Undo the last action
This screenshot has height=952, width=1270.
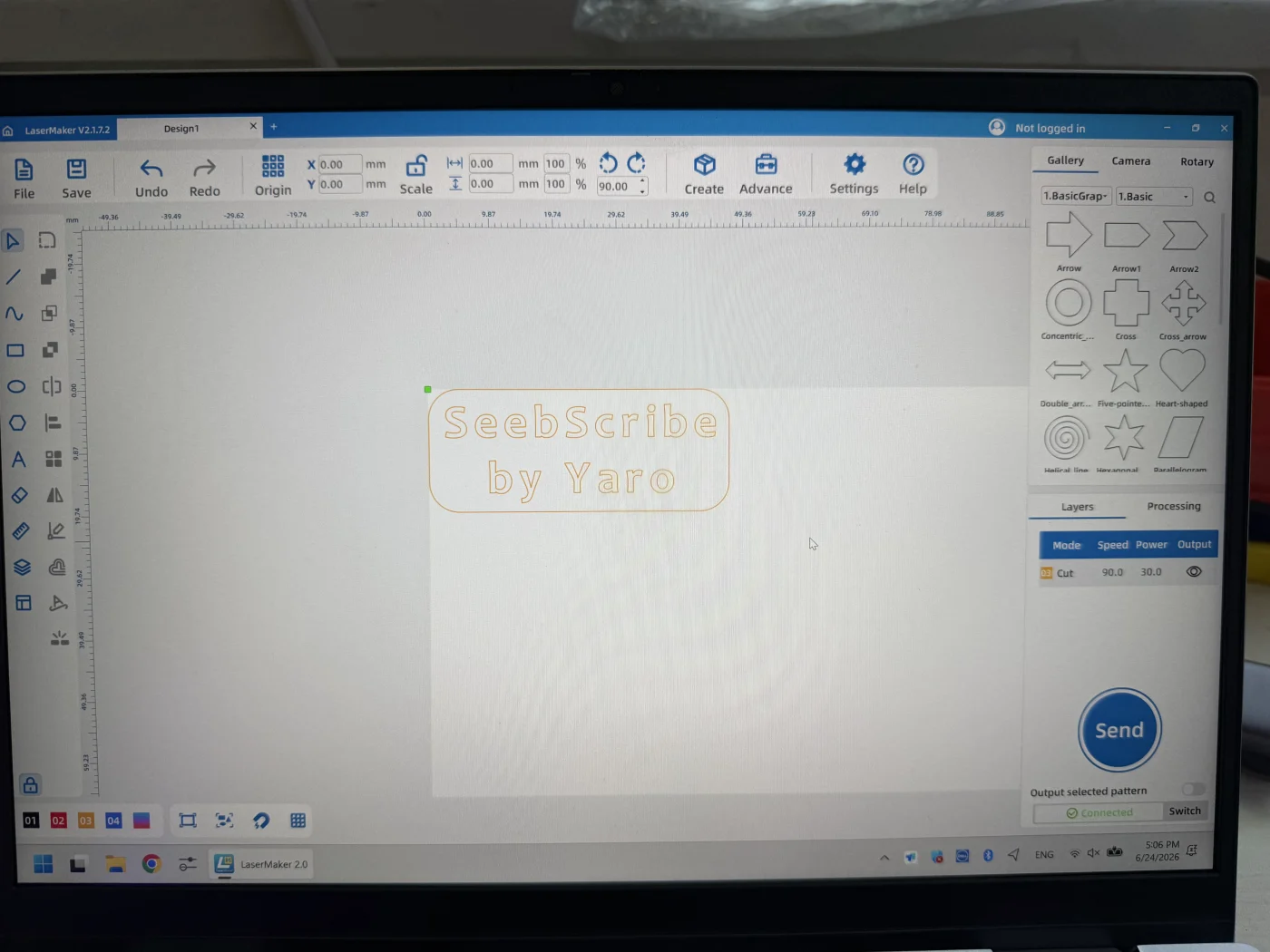tap(151, 178)
